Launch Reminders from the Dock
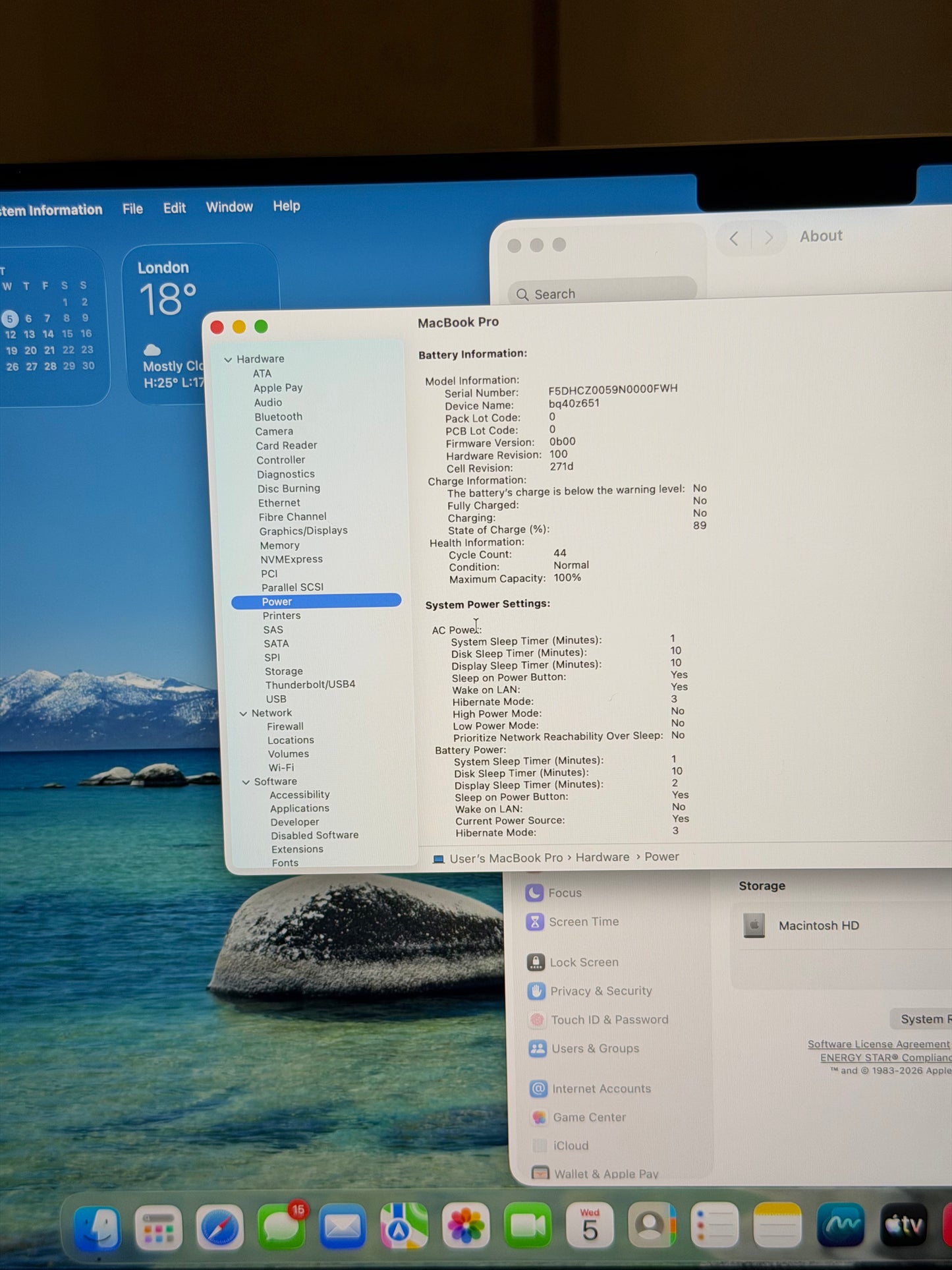Screen dimensions: 952x1270 coord(715,1225)
